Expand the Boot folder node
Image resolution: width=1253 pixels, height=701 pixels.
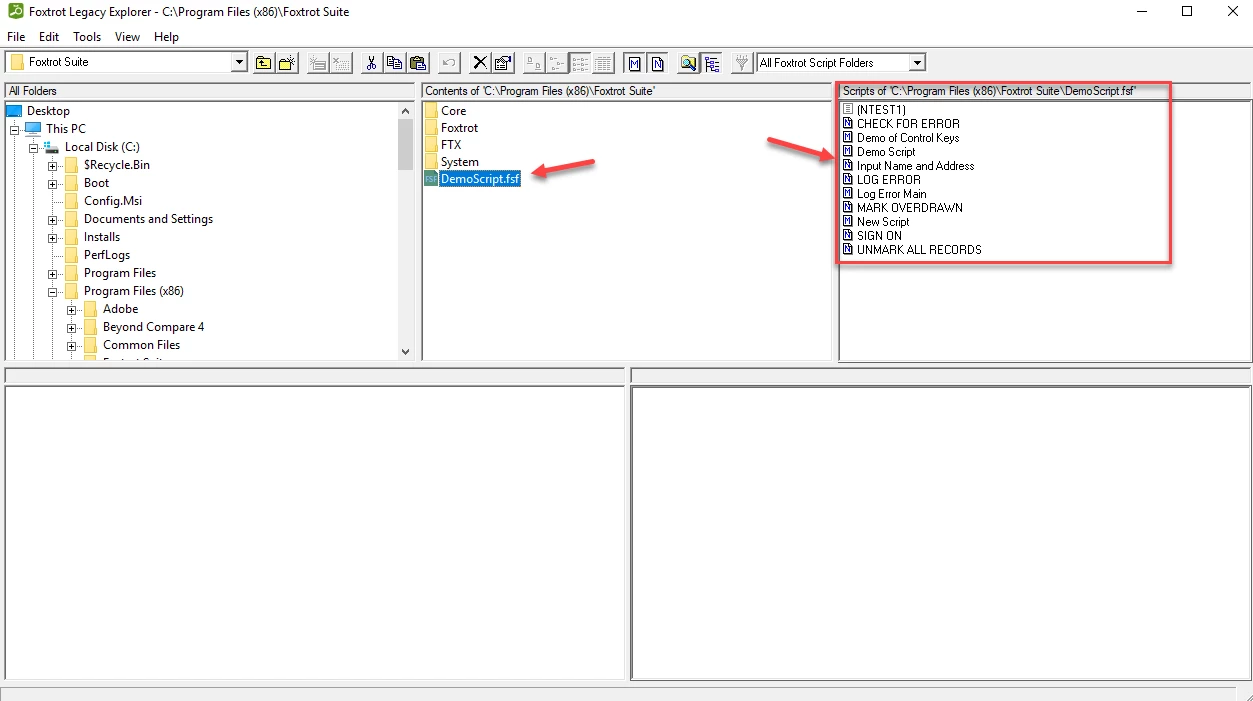pos(52,183)
